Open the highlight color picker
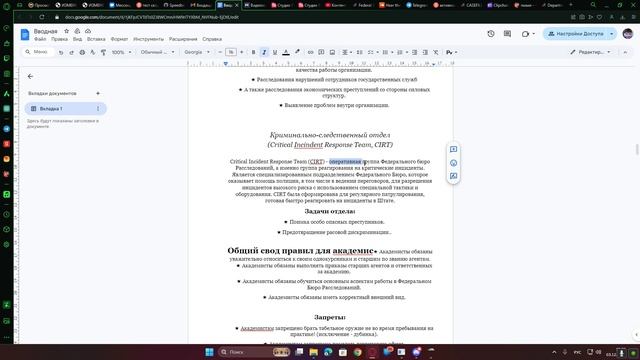640x360 pixels. (297, 52)
